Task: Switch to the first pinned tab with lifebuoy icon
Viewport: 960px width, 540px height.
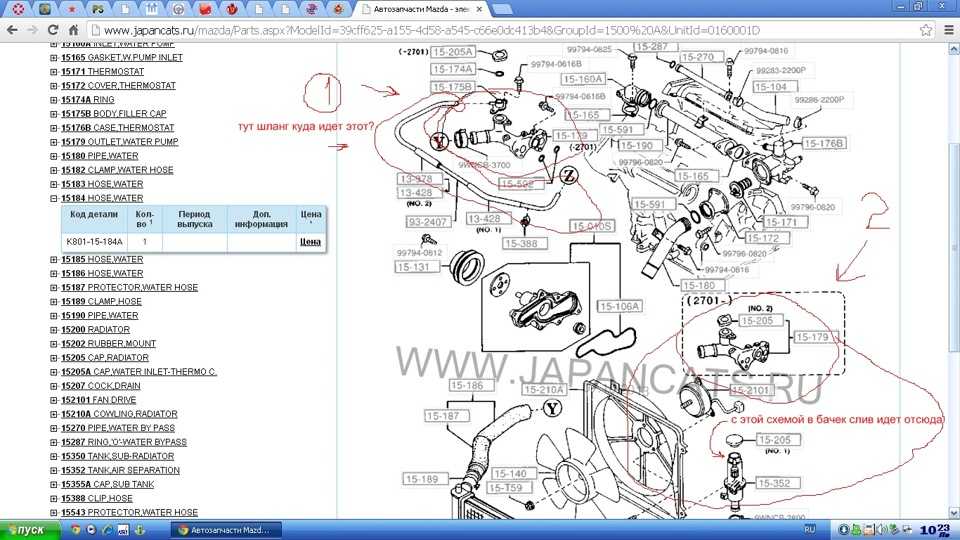Action: [18, 9]
